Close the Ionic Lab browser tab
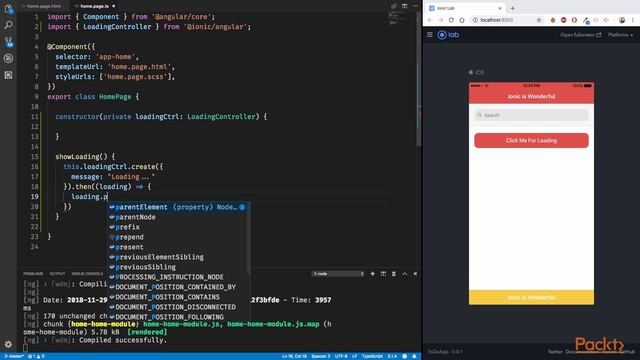640x360 pixels. click(x=500, y=8)
